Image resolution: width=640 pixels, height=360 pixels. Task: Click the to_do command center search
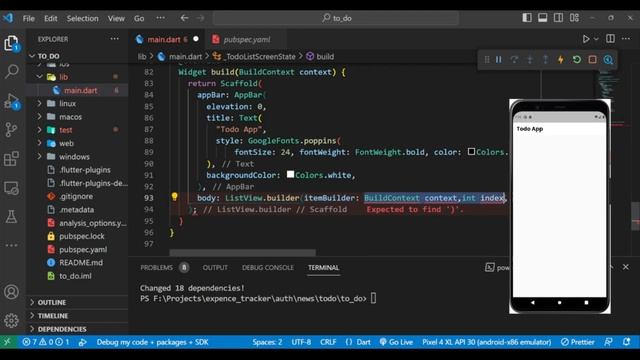pyautogui.click(x=336, y=18)
